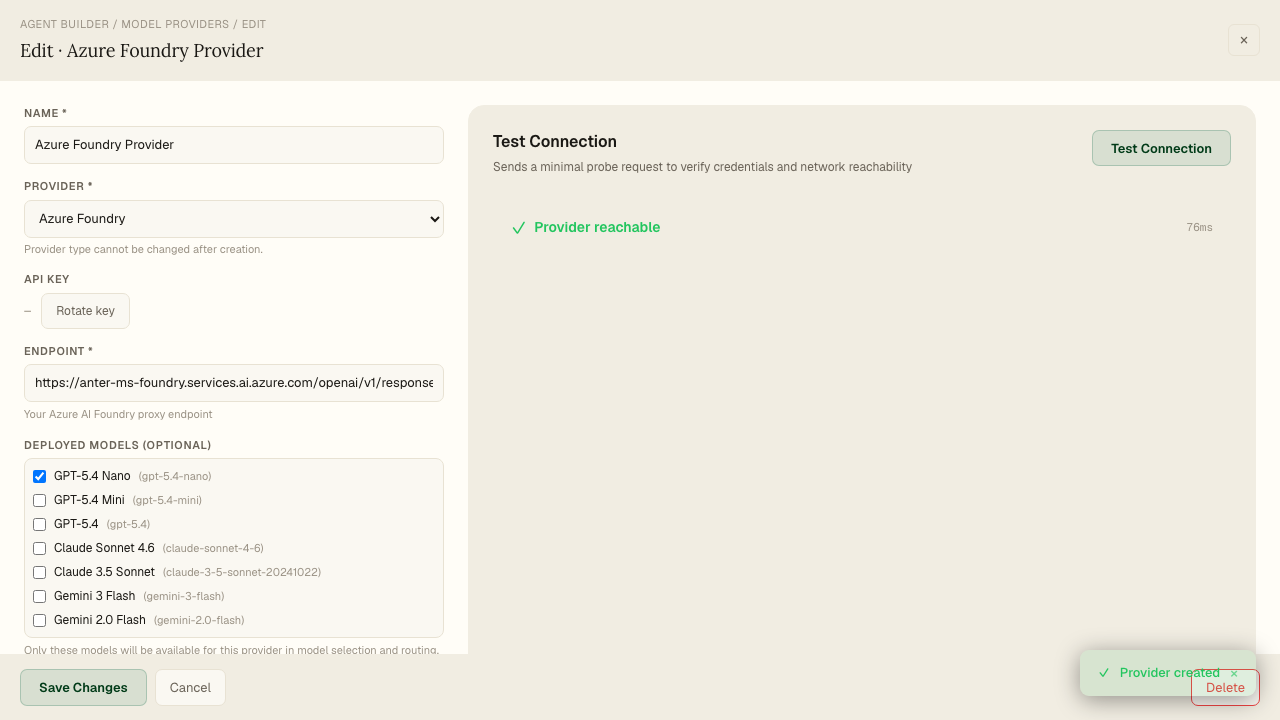This screenshot has height=720, width=1280.
Task: Rotate the API key
Action: (85, 311)
